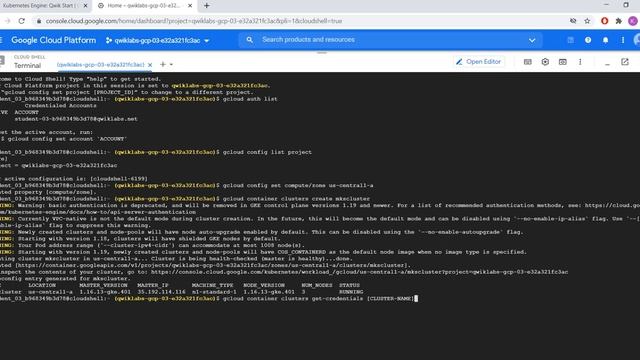Click the RUNNING status value
Image resolution: width=640 pixels, height=360 pixels.
(351, 292)
